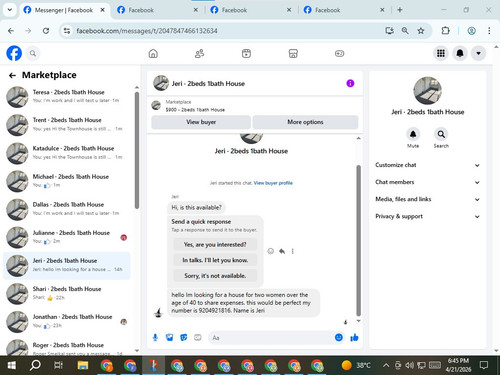Bookmark this page with star icon
Image resolution: width=500 pixels, height=375 pixels.
click(421, 31)
